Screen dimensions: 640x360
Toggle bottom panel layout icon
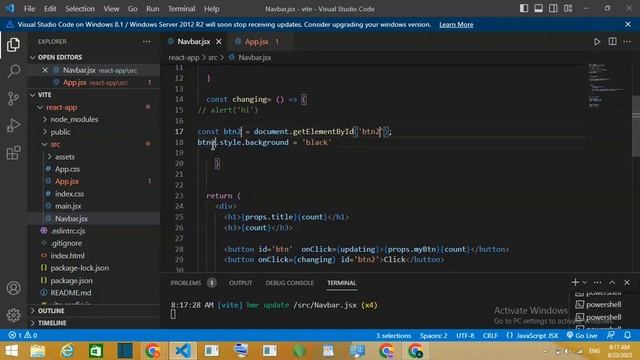click(538, 9)
